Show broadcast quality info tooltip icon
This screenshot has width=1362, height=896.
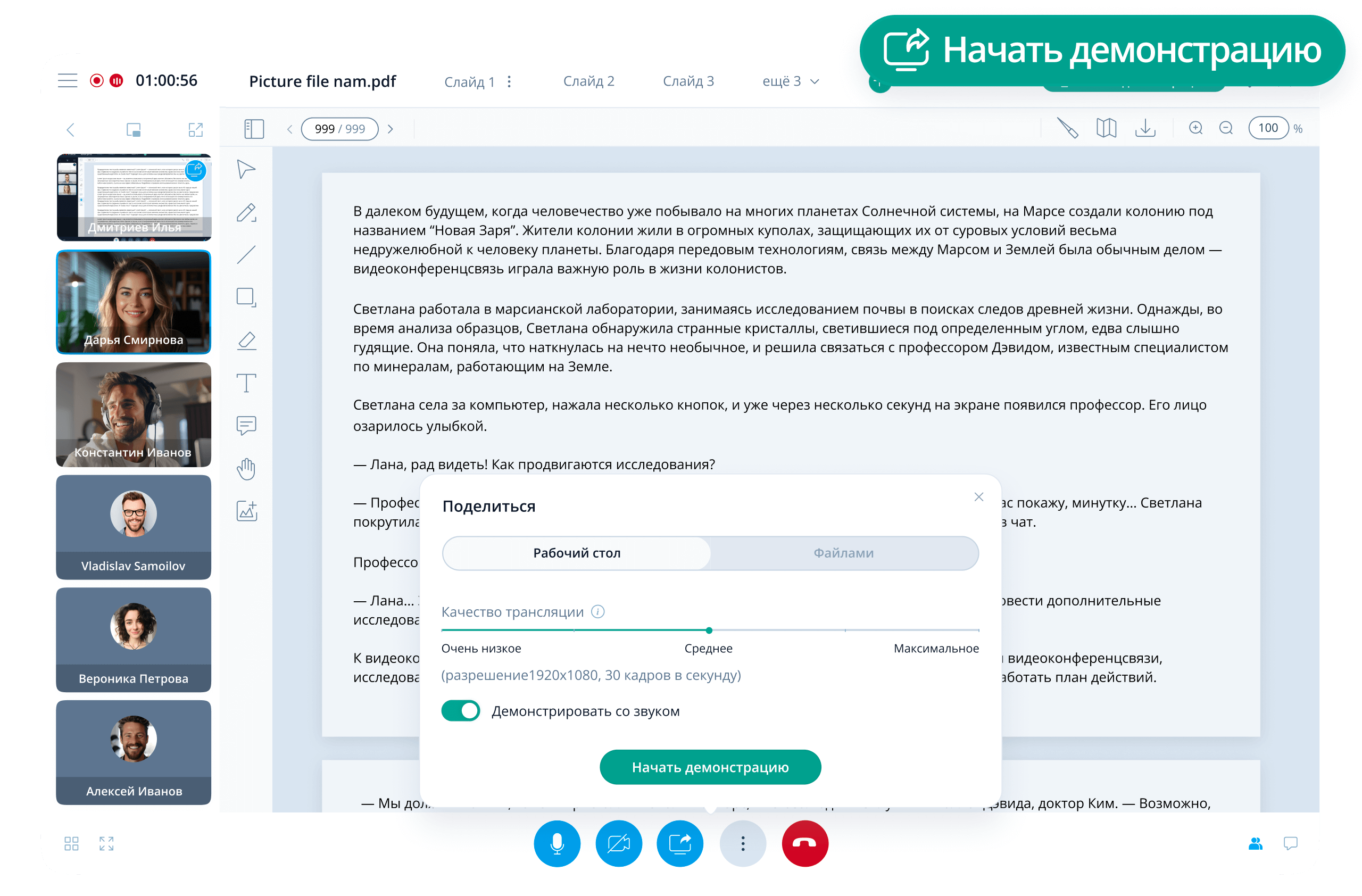click(x=597, y=612)
